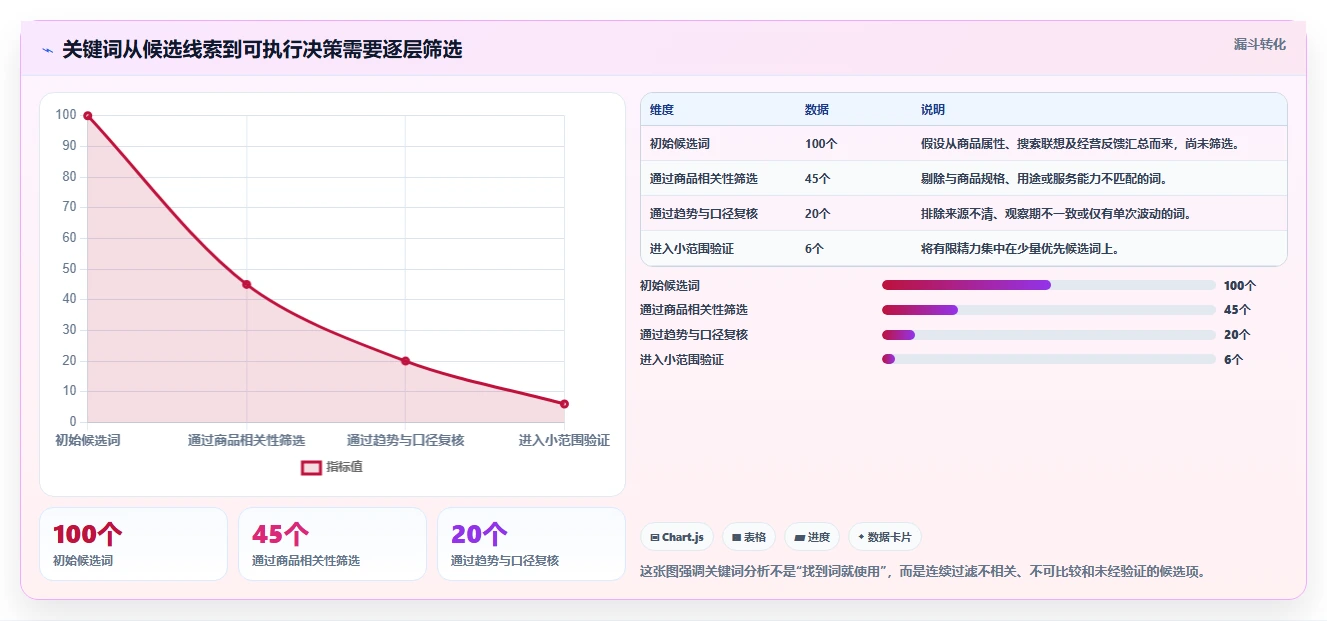
Task: Select the 数据卡片 tag
Action: pos(884,537)
